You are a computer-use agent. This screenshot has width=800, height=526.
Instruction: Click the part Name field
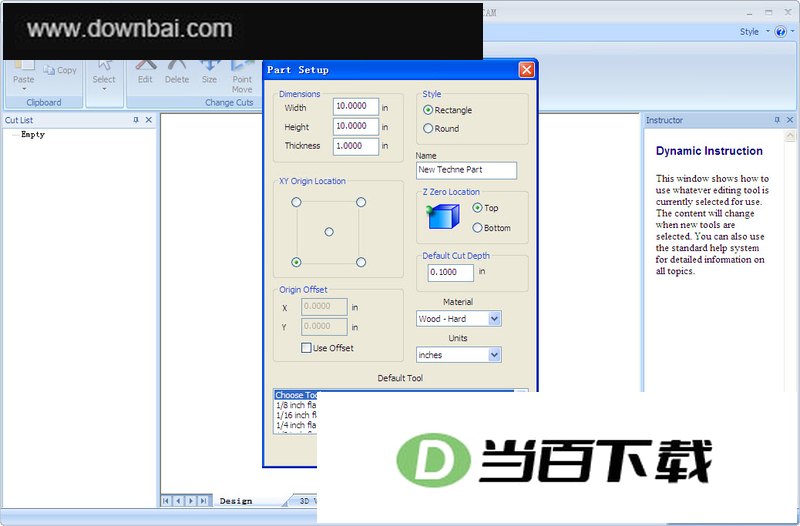tap(466, 170)
